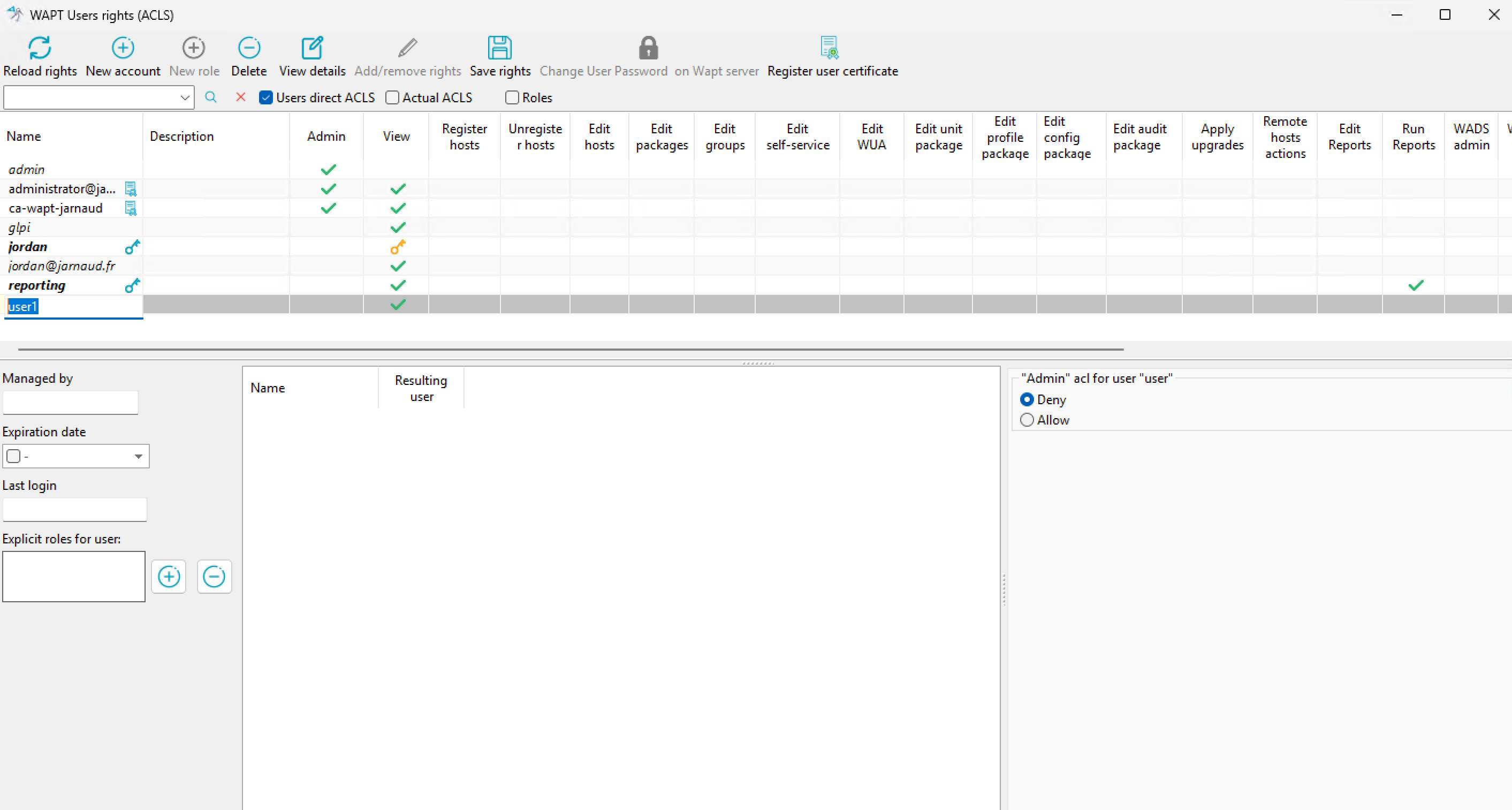Click the Admin checkmark for admin row

(x=329, y=170)
